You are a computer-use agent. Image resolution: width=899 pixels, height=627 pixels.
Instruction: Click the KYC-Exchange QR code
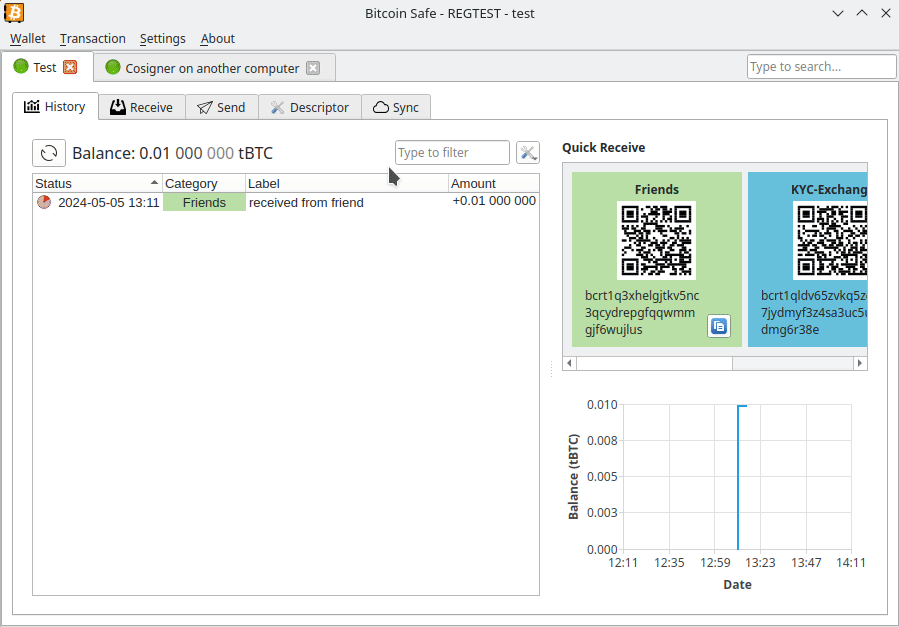point(830,240)
